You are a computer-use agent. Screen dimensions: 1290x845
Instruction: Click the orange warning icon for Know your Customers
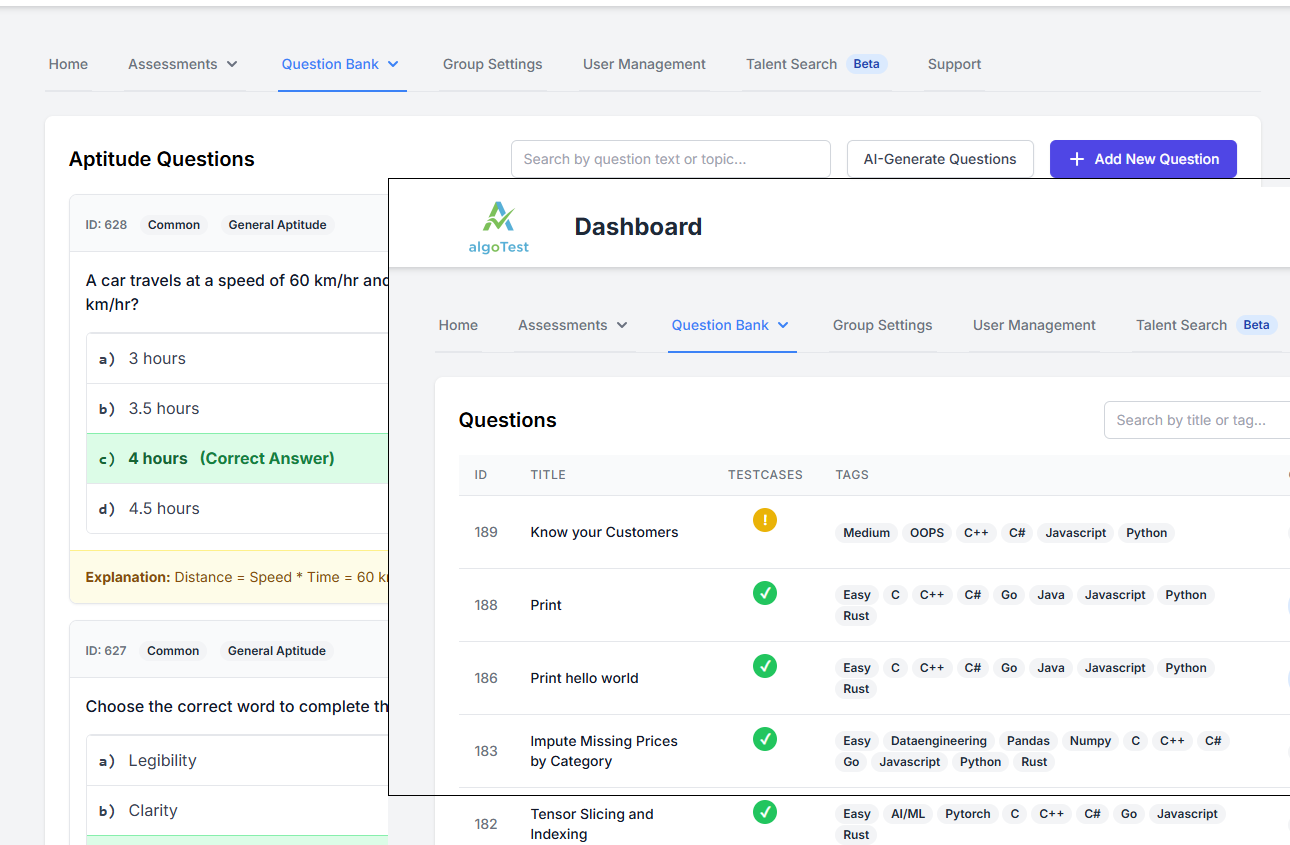click(x=765, y=520)
